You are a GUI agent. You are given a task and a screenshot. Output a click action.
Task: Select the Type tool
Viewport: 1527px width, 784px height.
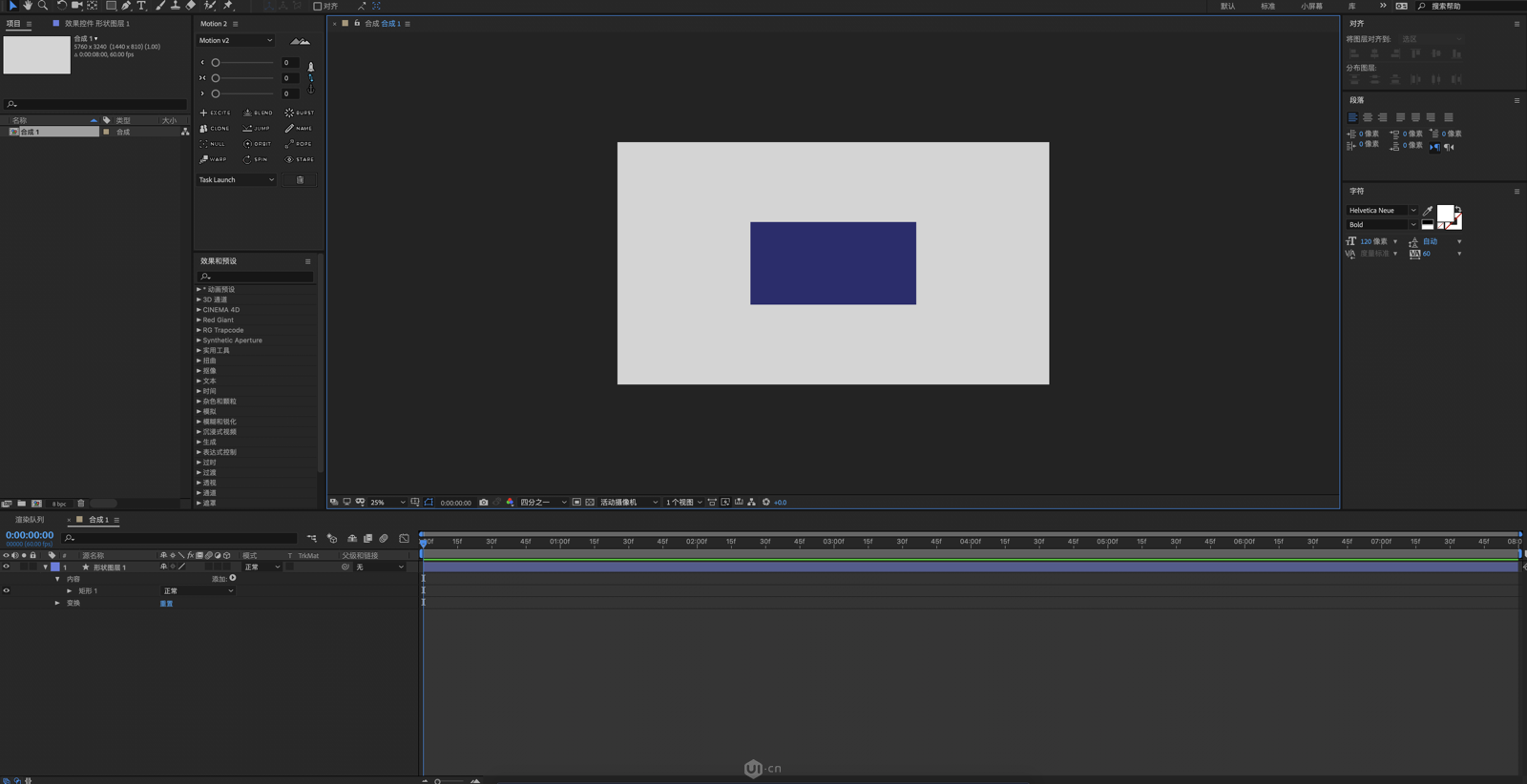point(141,6)
